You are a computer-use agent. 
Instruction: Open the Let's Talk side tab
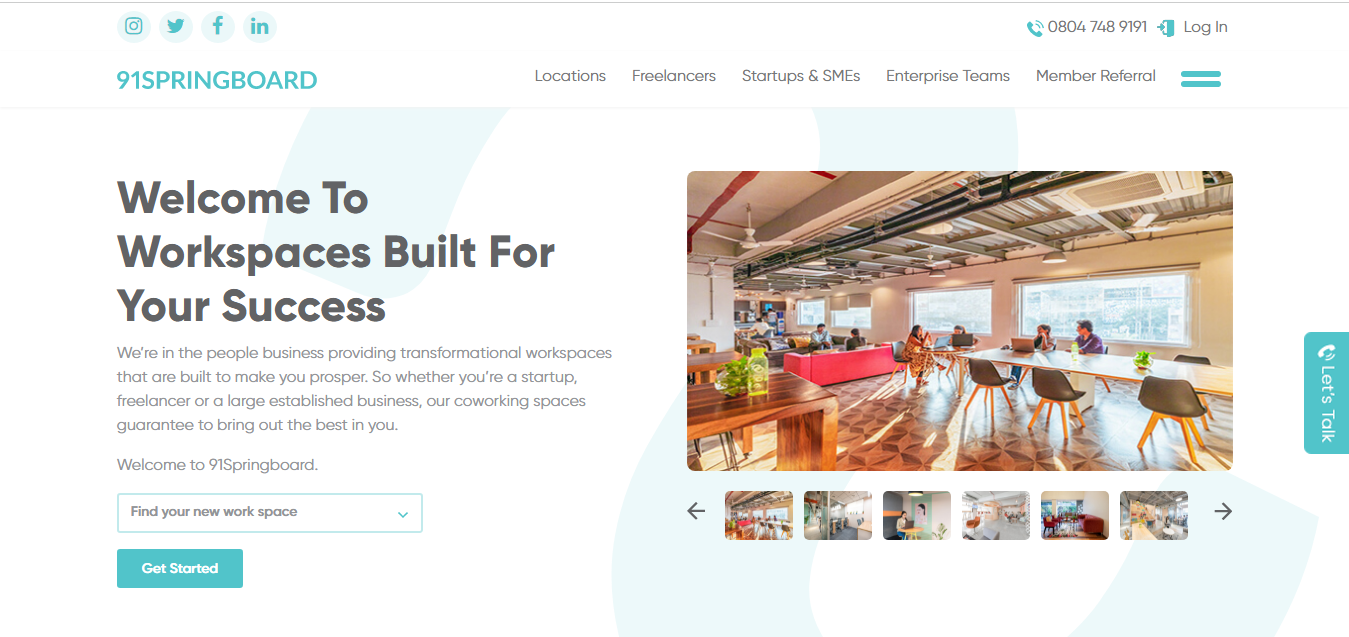pos(1327,393)
